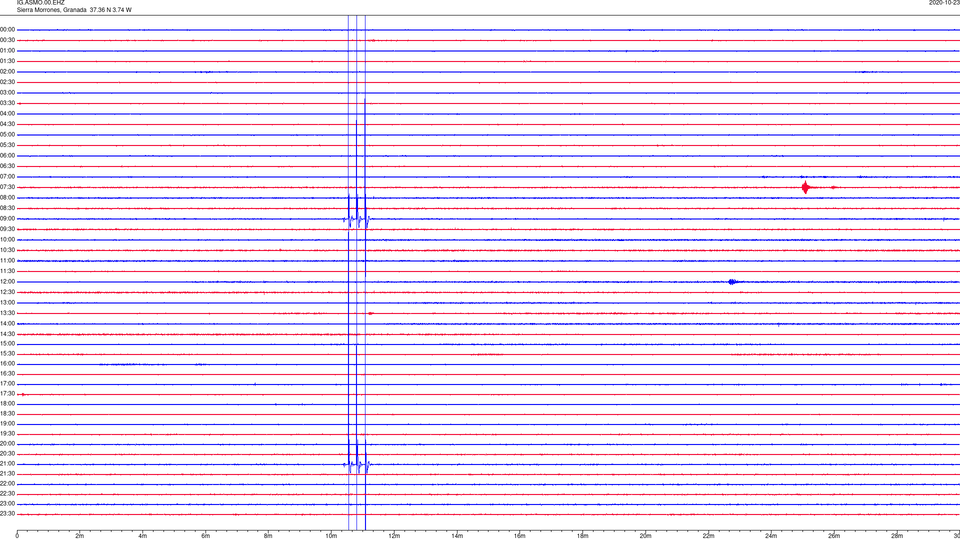Select the 04:00 trace time label
Screen dimensions: 960x540
7,113
